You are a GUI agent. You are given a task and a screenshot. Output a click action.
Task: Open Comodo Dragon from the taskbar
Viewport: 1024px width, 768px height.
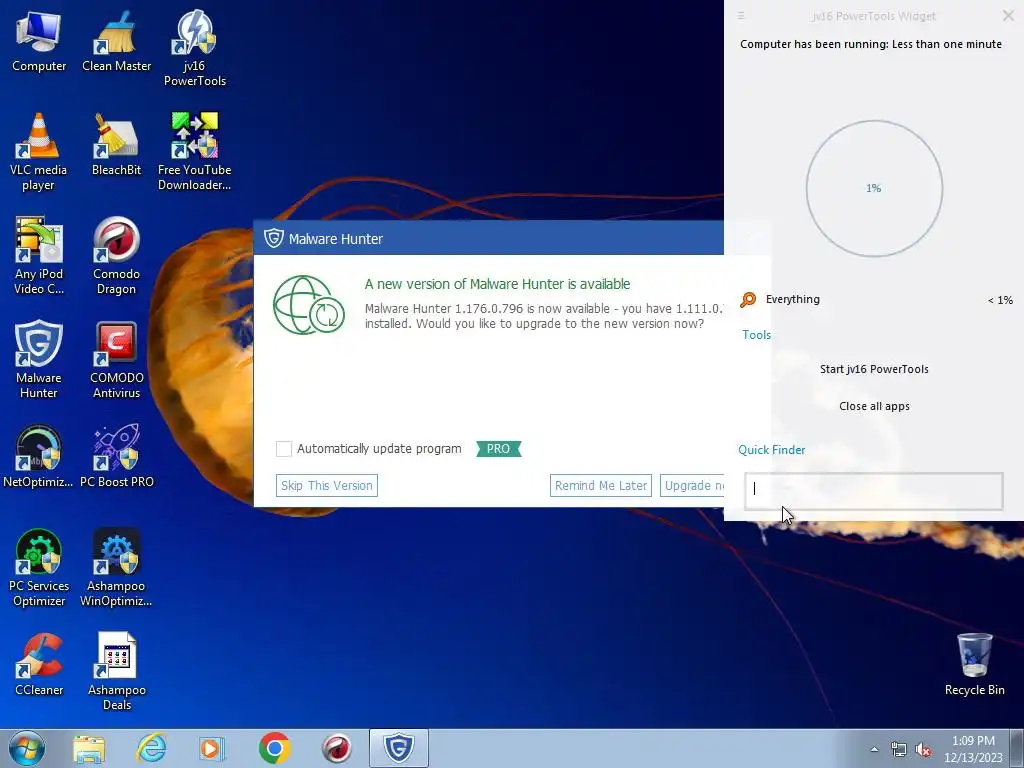pyautogui.click(x=337, y=748)
